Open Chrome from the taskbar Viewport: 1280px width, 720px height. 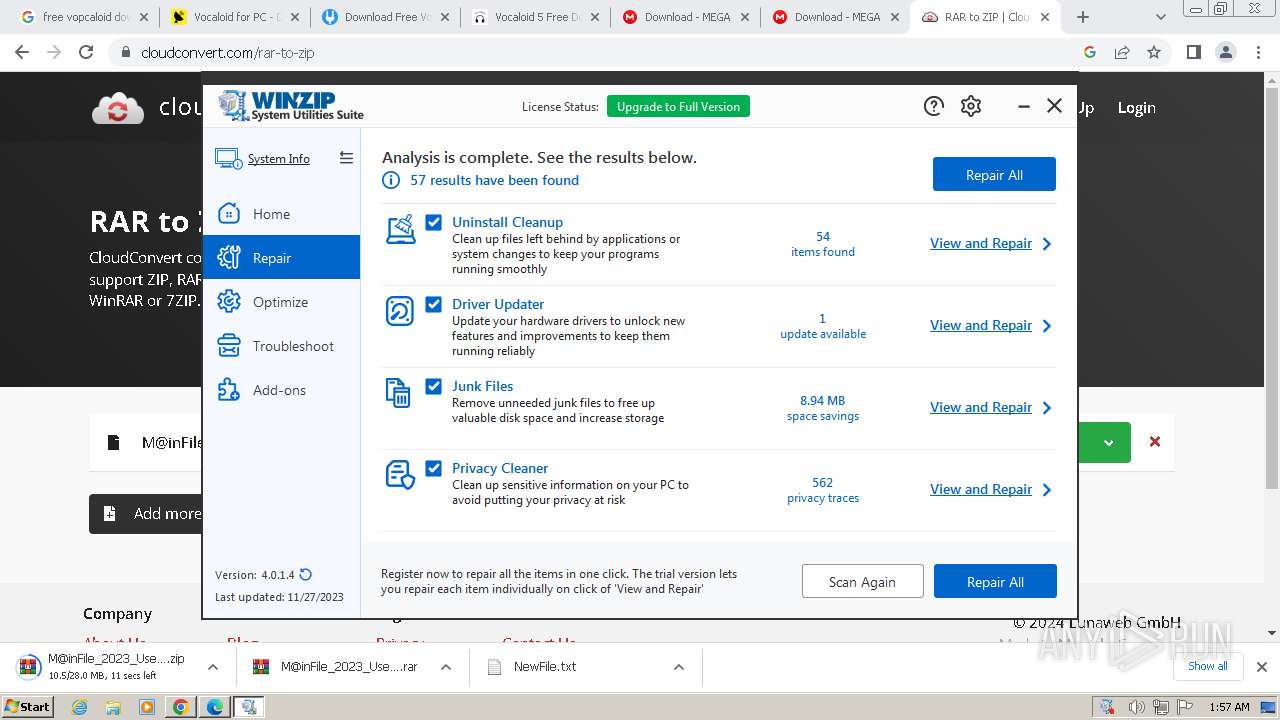(180, 707)
